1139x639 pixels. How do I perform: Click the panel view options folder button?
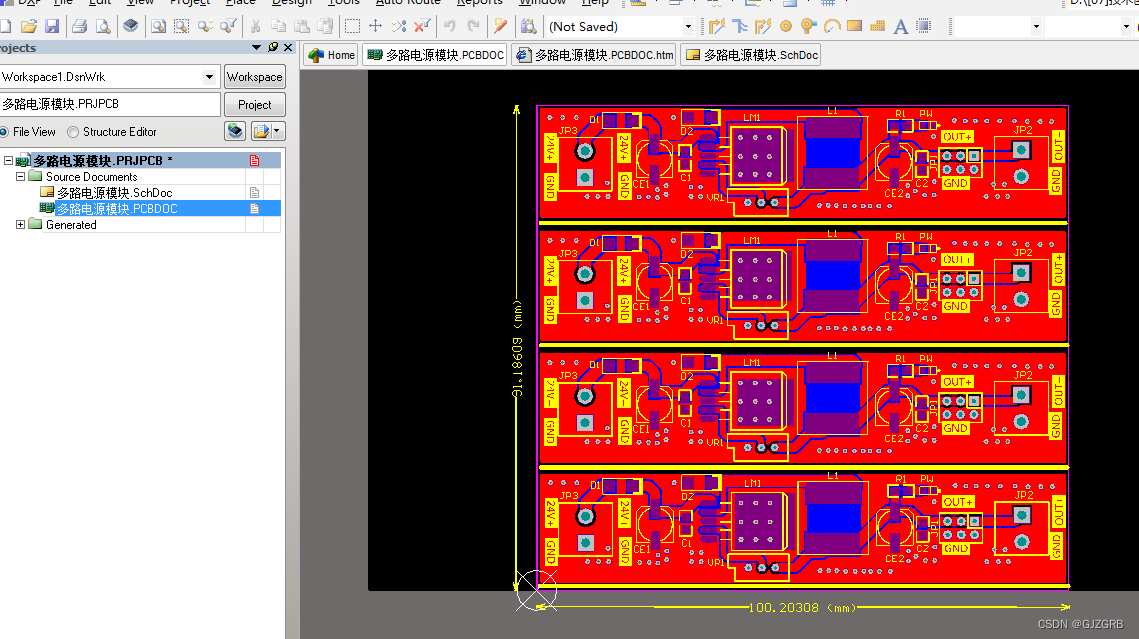pyautogui.click(x=261, y=131)
